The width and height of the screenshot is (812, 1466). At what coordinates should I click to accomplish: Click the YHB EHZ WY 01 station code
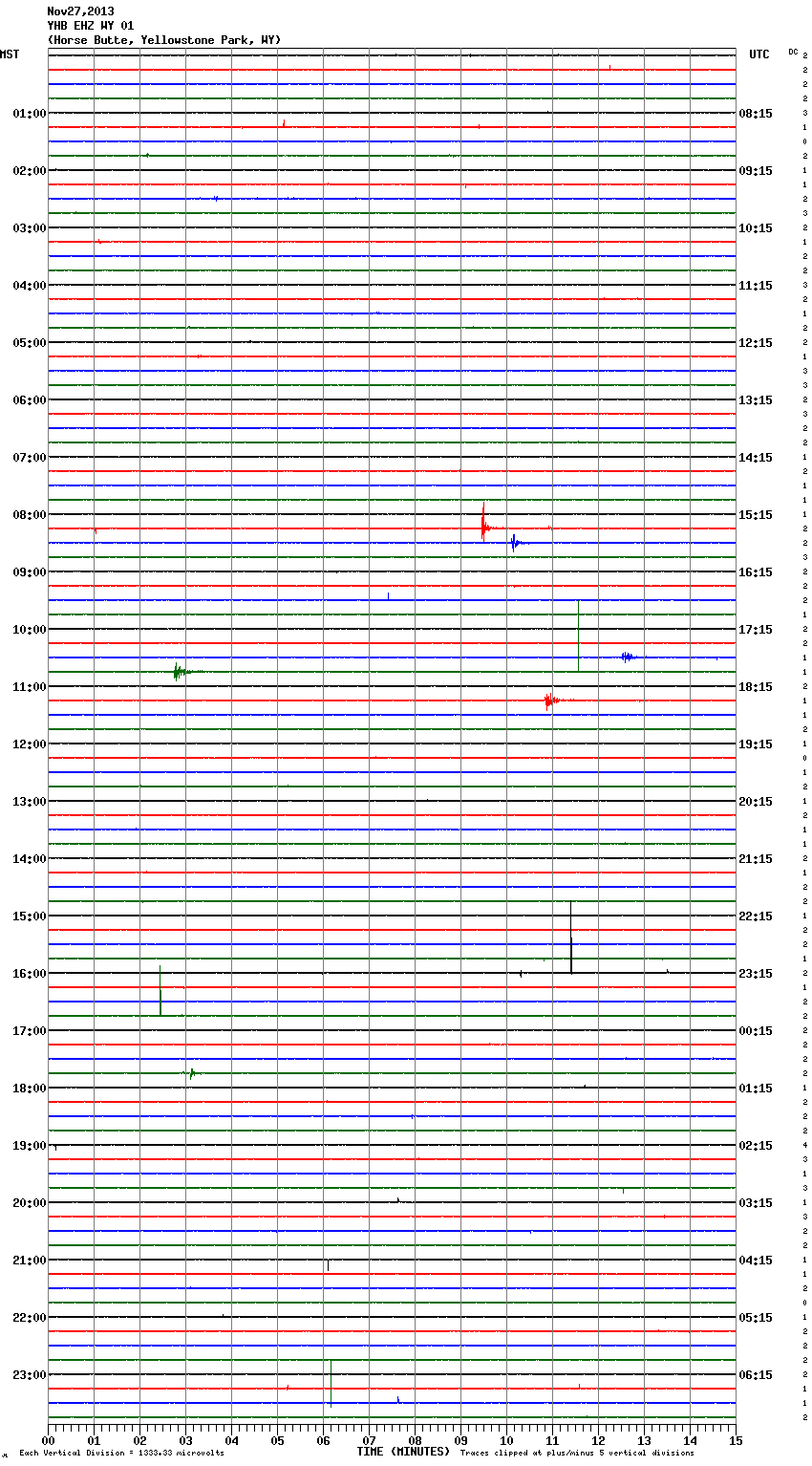[91, 26]
